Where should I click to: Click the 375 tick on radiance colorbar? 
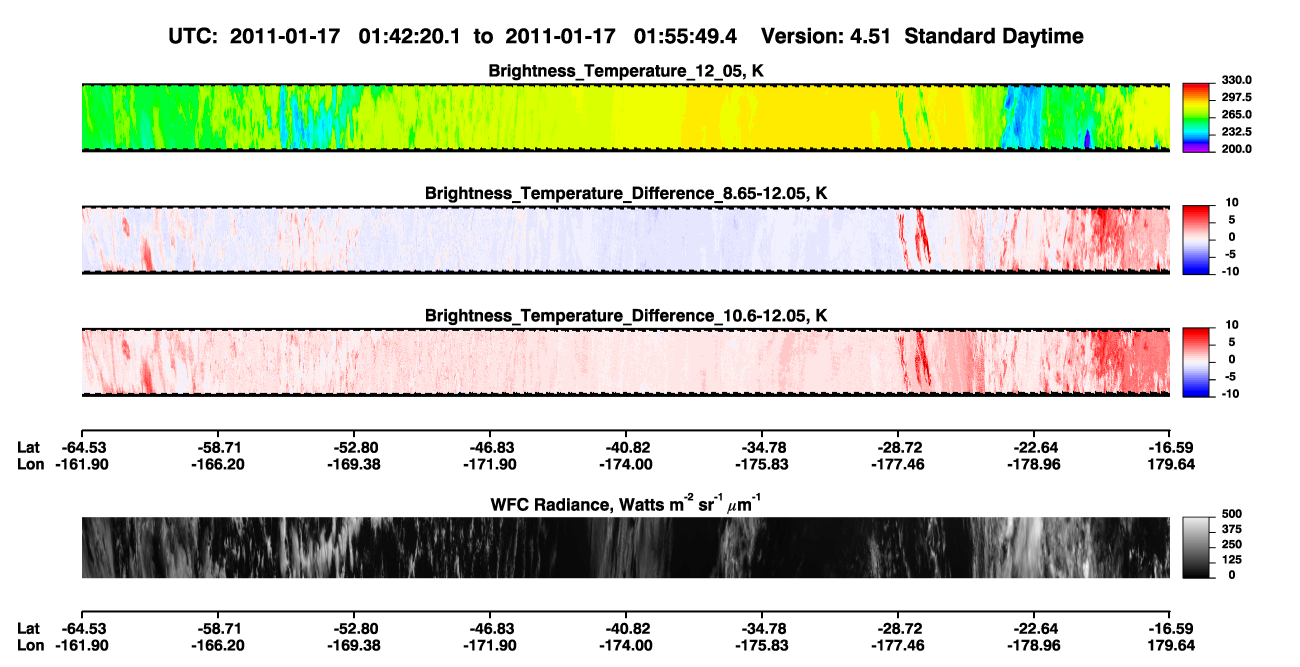[1233, 530]
